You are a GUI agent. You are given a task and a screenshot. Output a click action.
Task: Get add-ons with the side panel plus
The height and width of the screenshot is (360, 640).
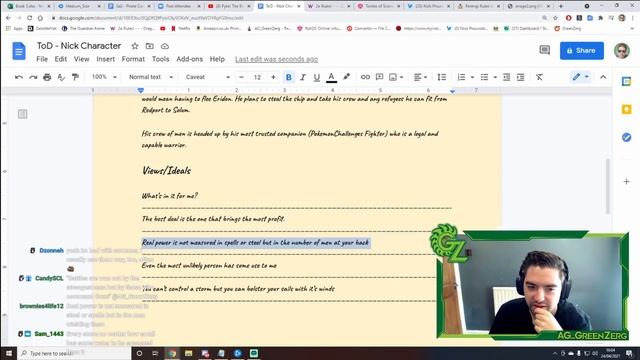click(626, 181)
